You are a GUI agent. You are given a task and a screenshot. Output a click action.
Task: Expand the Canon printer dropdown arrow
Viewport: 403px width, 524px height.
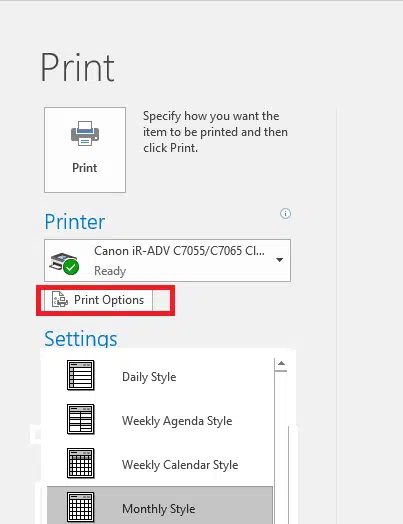279,260
